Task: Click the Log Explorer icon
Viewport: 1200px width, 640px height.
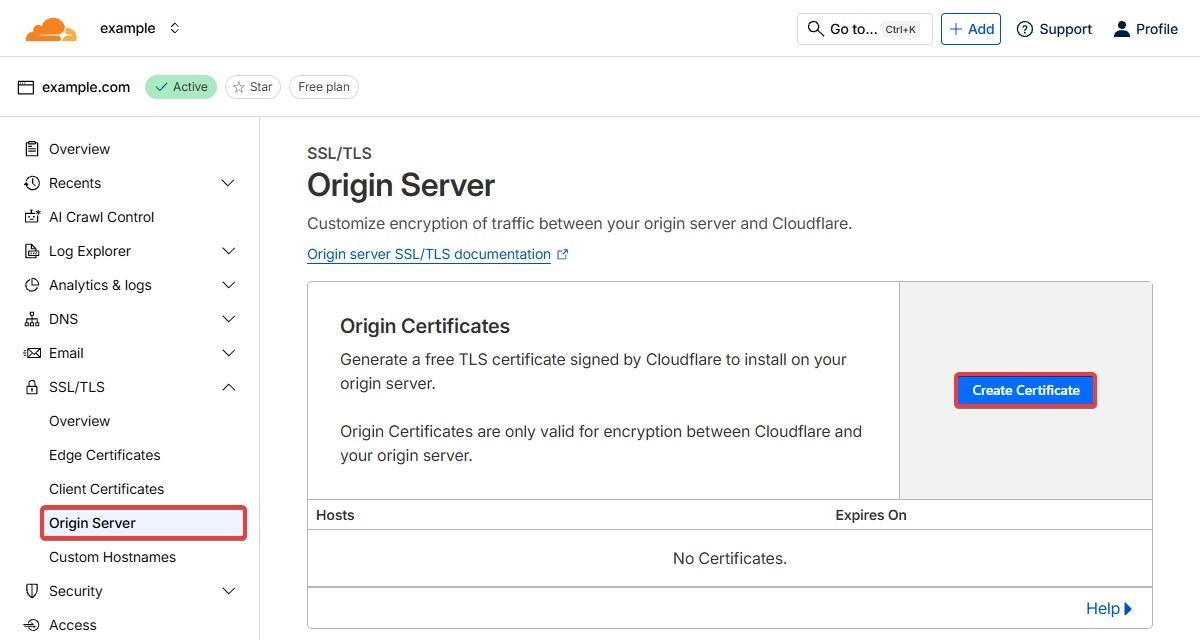Action: click(32, 251)
